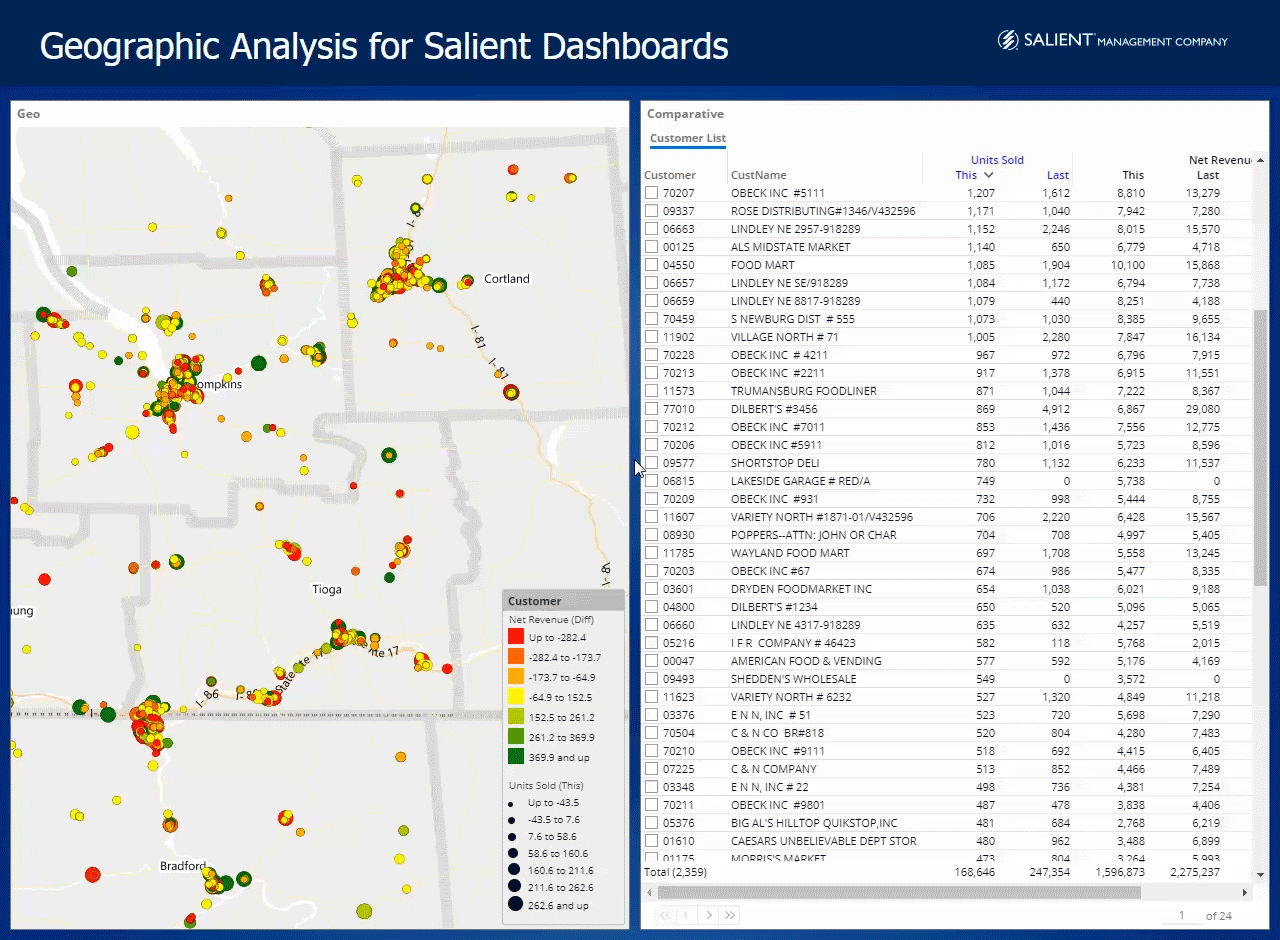Click the Tioga label on the map
Image resolution: width=1280 pixels, height=940 pixels.
[x=327, y=589]
